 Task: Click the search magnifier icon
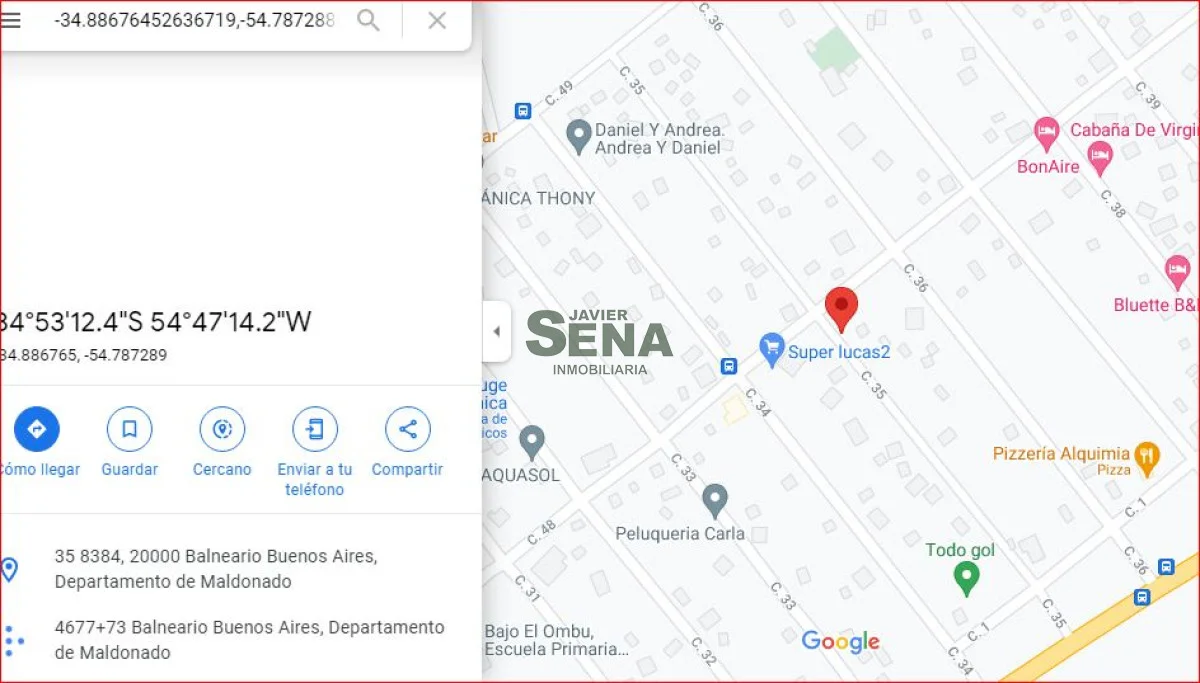coord(369,21)
